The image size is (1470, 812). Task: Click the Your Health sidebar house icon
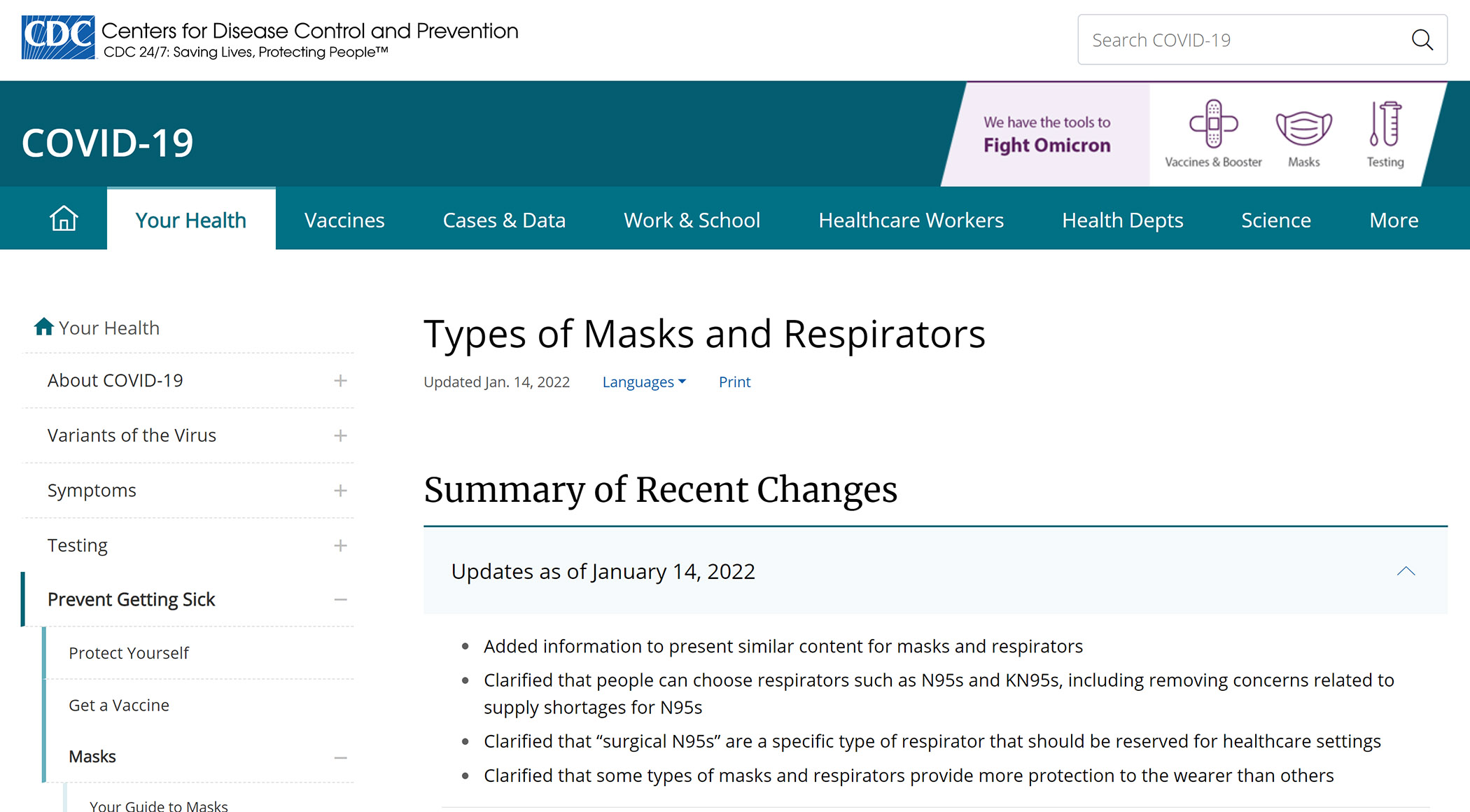44,327
